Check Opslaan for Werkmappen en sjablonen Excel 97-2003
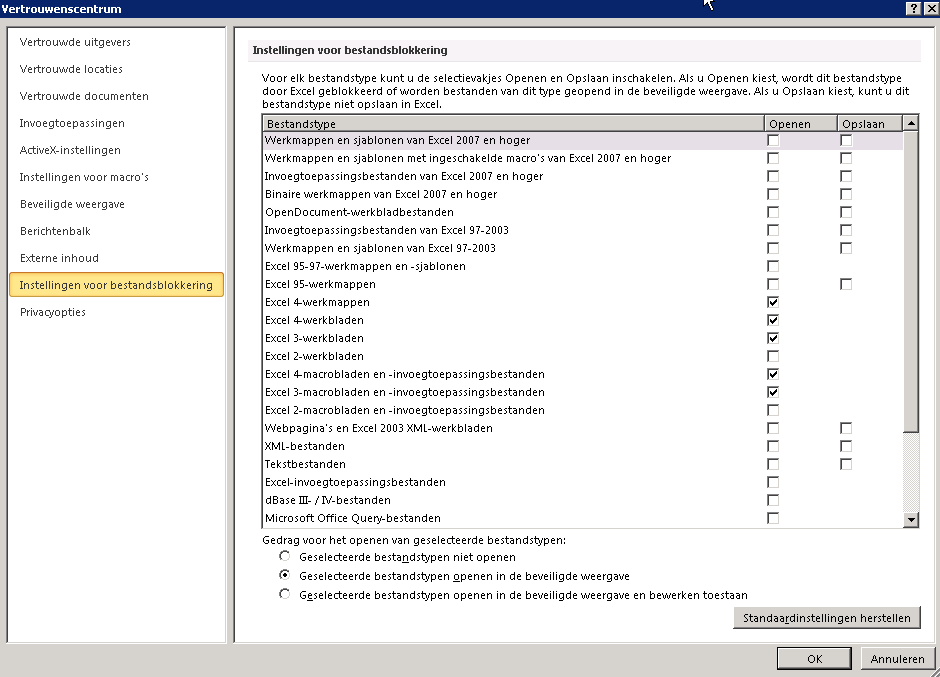Viewport: 940px width, 677px height. coord(846,248)
